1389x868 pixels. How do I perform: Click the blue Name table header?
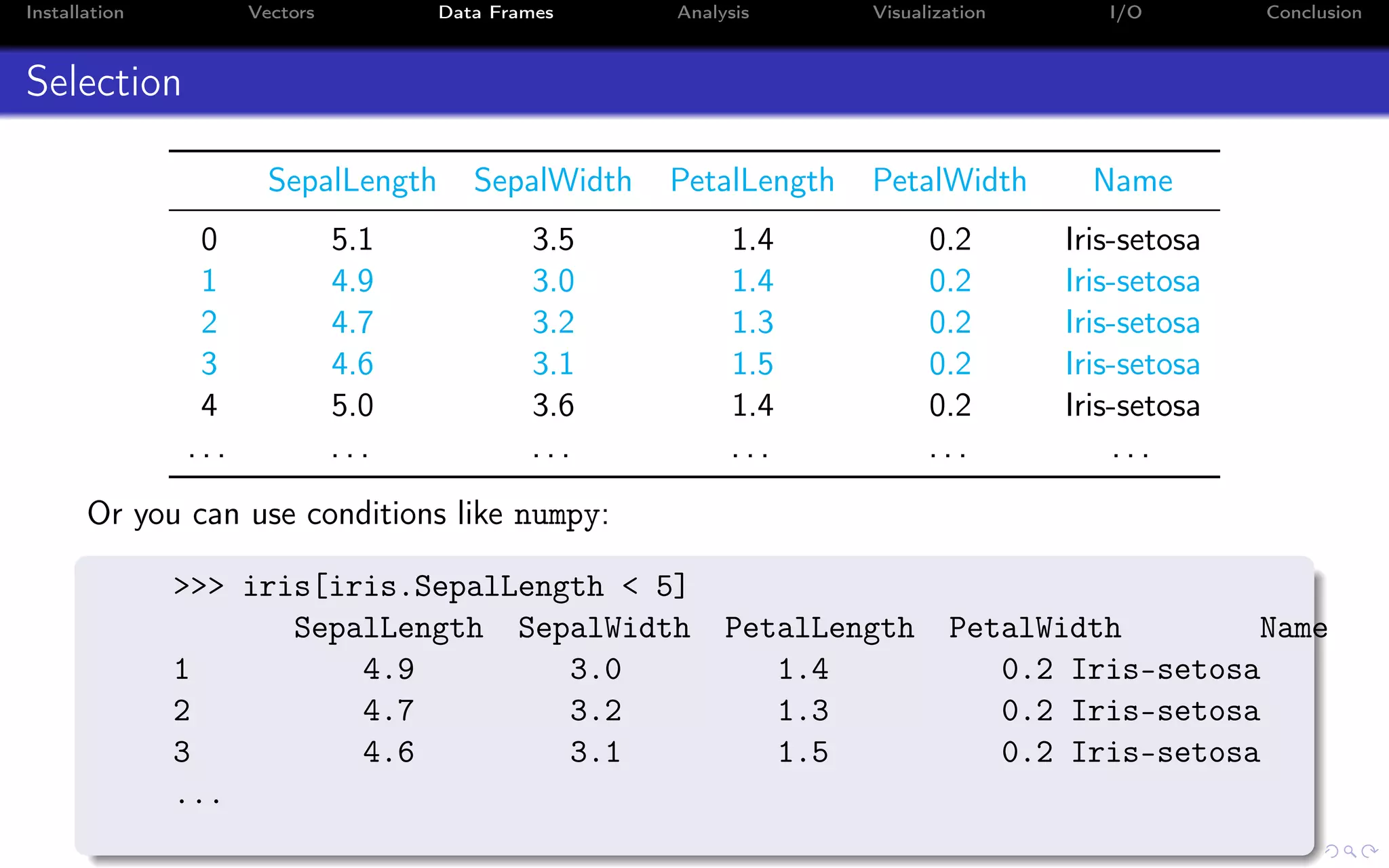1133,180
